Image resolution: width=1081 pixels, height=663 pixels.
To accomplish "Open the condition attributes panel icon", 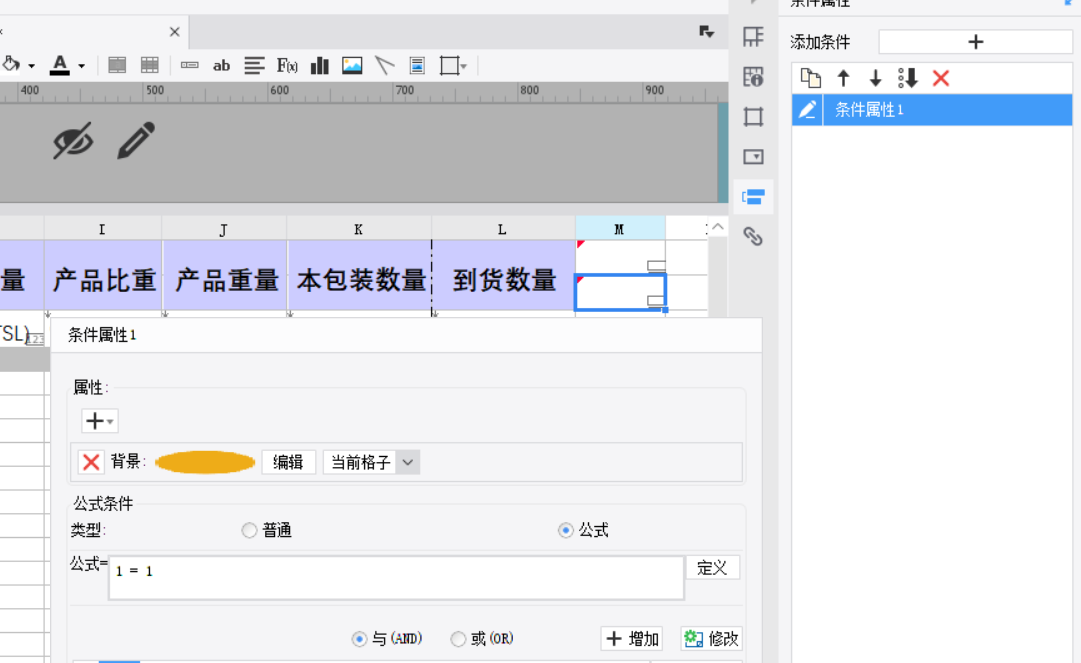I will coord(753,197).
